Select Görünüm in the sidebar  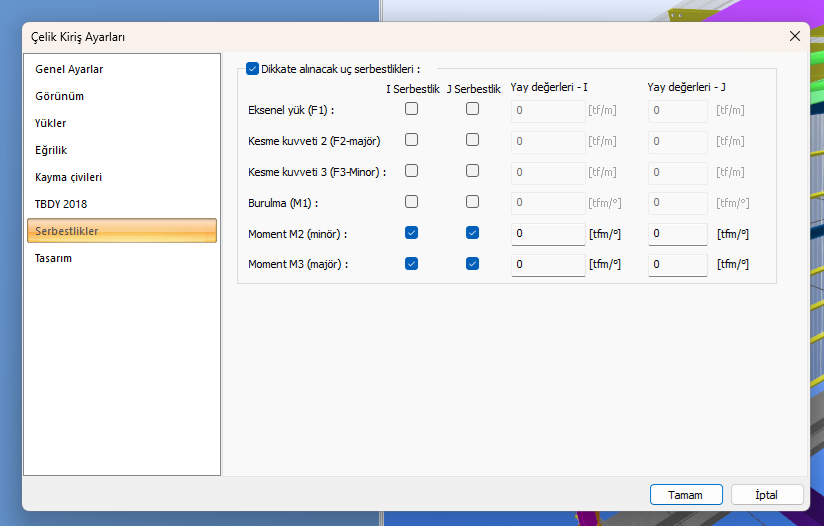59,96
